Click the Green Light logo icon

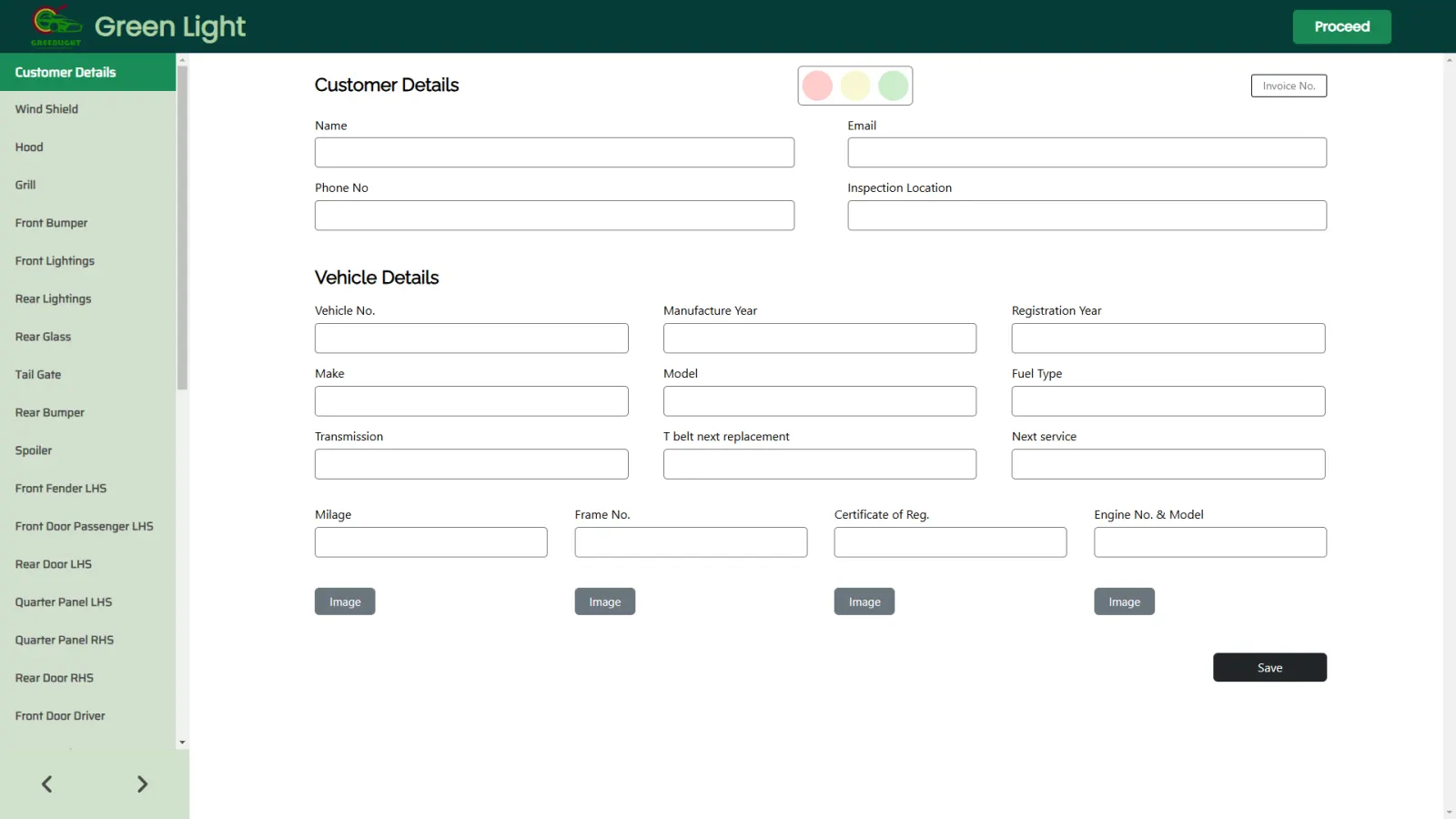[x=56, y=25]
